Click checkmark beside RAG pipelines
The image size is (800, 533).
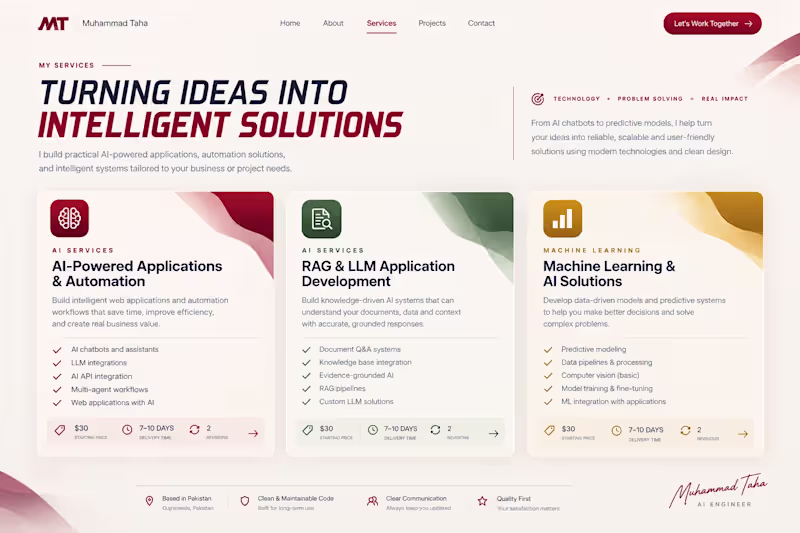306,389
